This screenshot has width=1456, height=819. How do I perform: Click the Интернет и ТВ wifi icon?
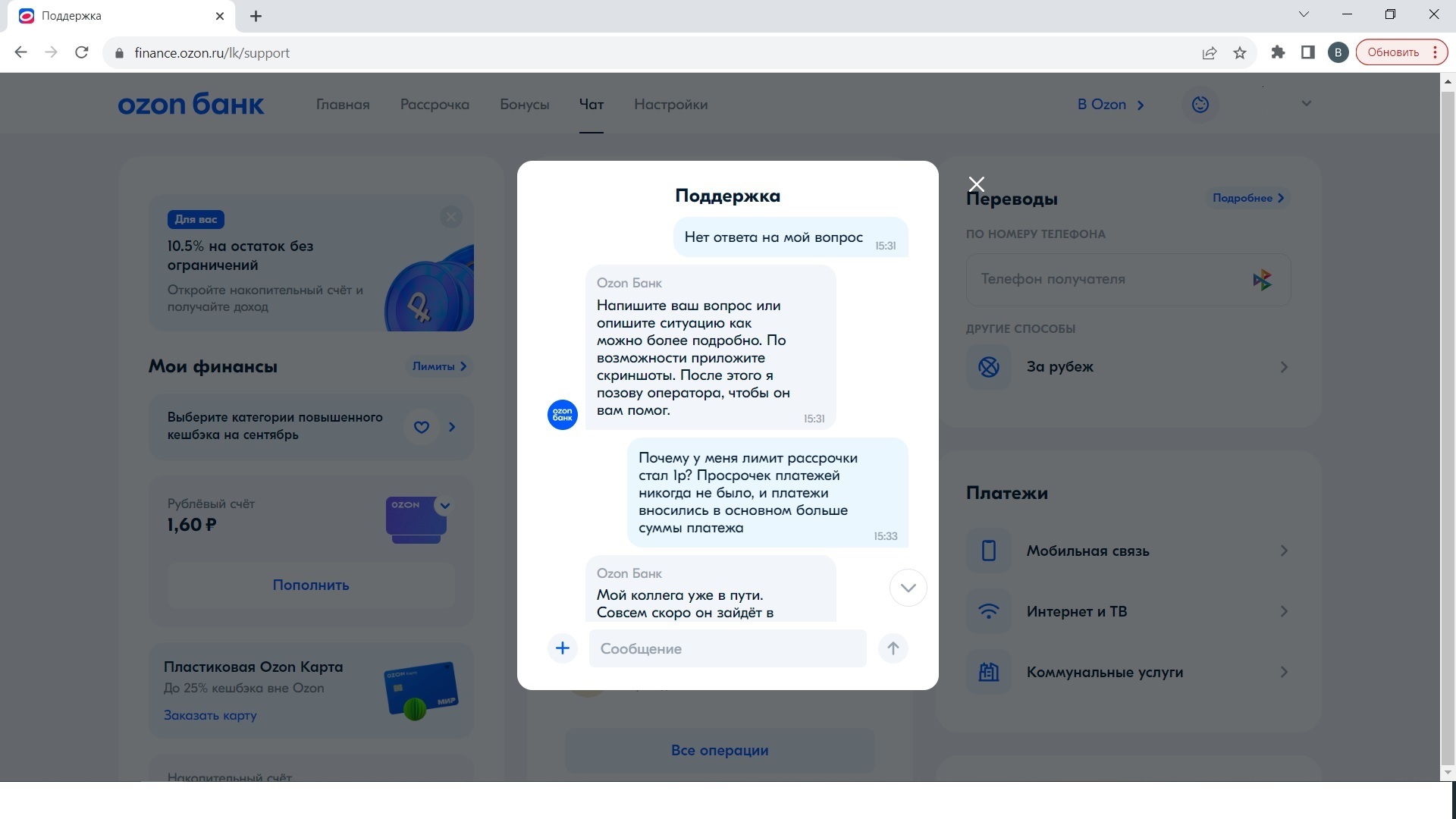pyautogui.click(x=988, y=611)
